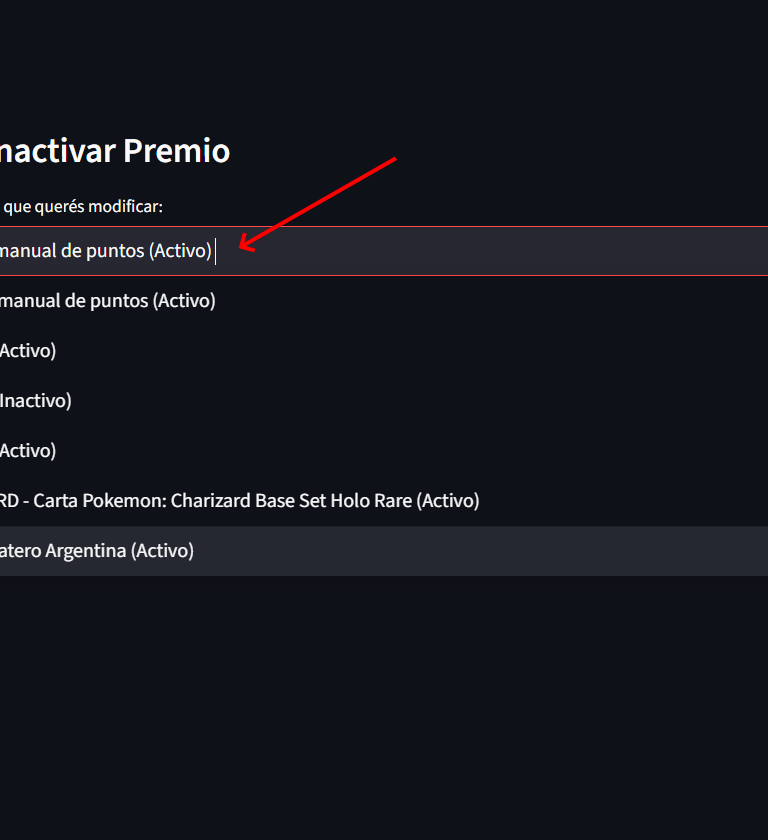The image size is (768, 840).
Task: Choose the "(Activo)" option directly below the Inactivo entry
Action: (28, 451)
